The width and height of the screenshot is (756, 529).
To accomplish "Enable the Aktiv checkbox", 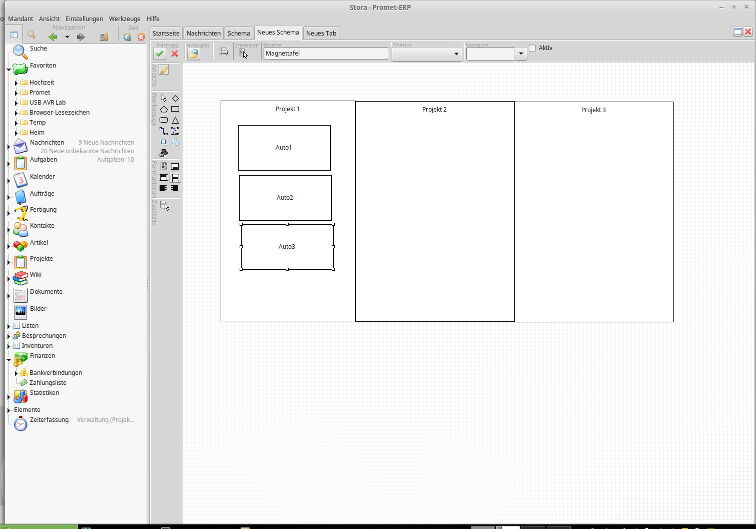I will (532, 48).
